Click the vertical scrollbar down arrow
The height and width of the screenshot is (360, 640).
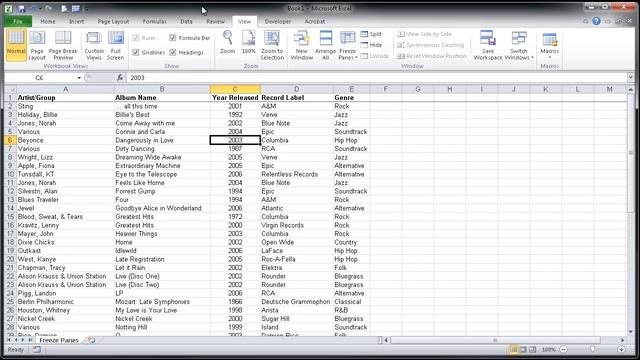(x=631, y=331)
